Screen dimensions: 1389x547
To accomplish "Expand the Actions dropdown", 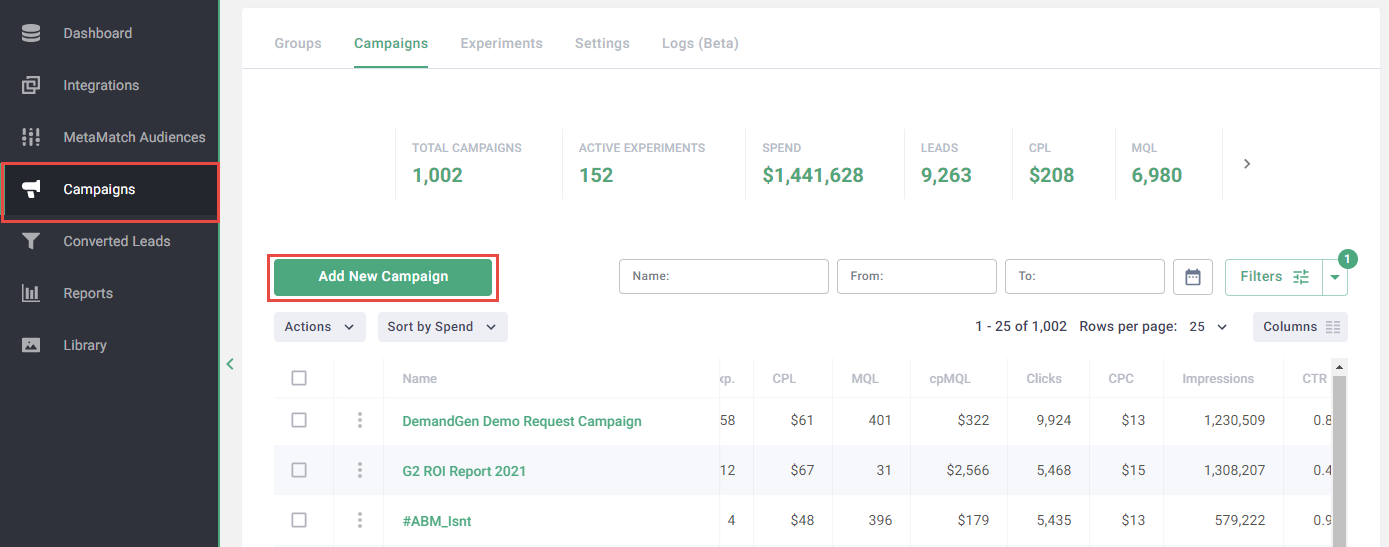I will click(x=319, y=327).
